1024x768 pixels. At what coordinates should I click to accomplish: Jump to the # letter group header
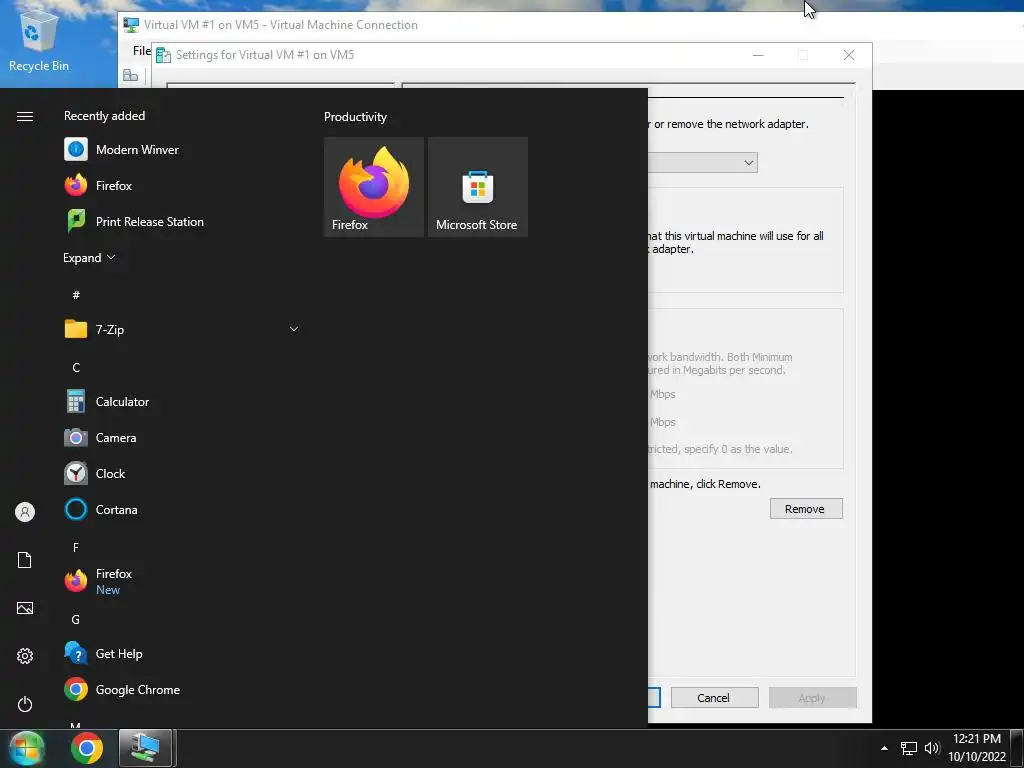coord(76,295)
